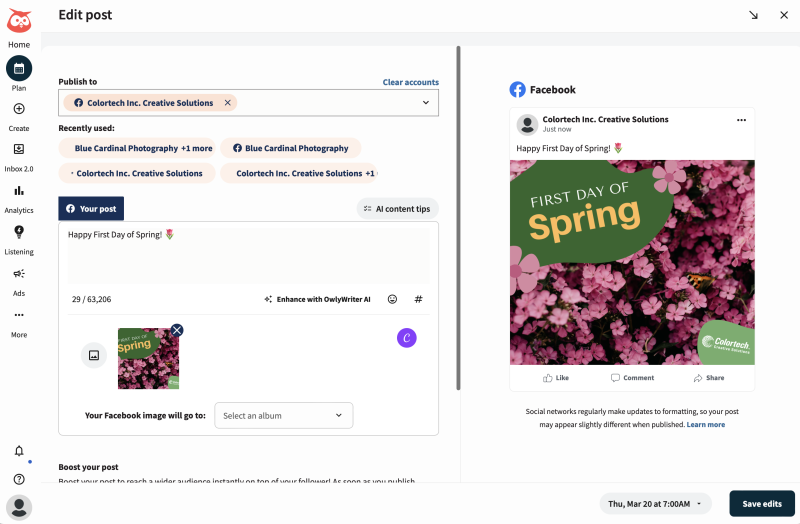Open the emoji picker
The image size is (800, 524).
(x=392, y=299)
